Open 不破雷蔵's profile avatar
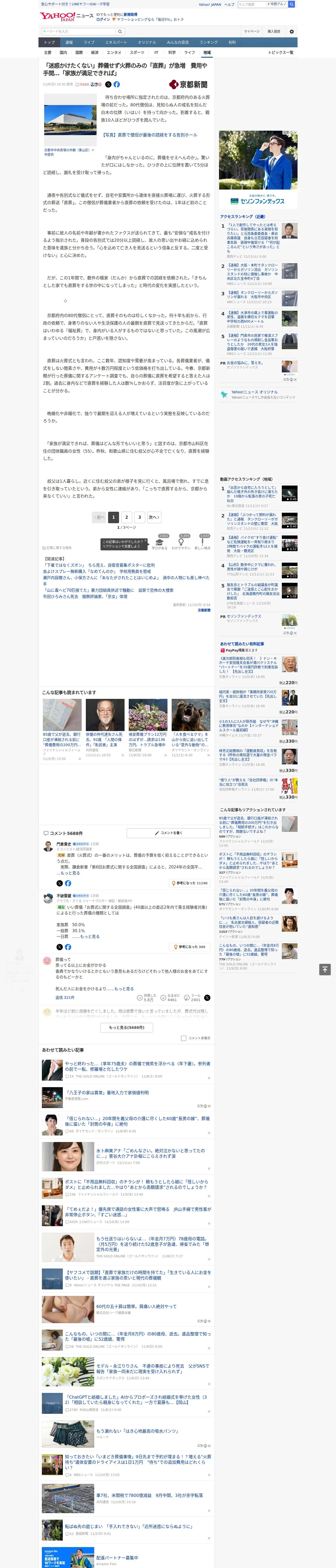 (x=48, y=898)
